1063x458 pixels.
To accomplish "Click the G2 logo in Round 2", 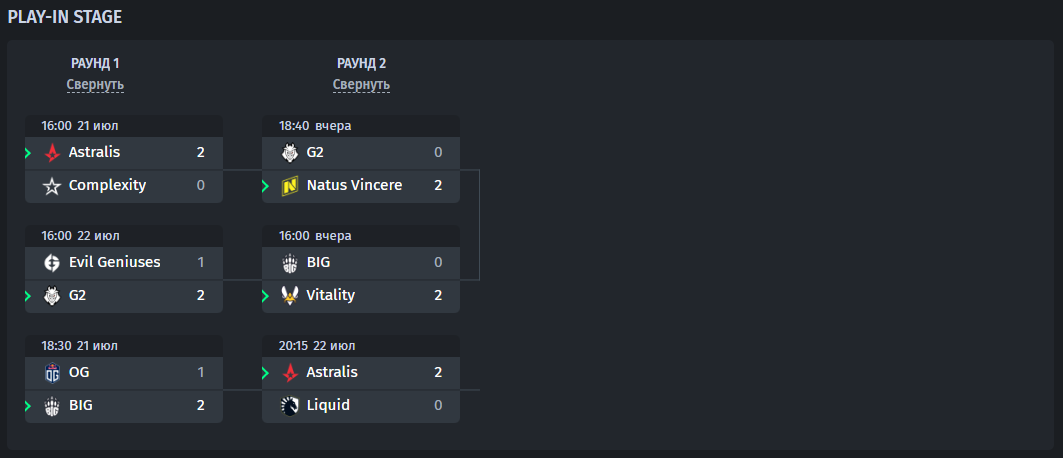I will pyautogui.click(x=290, y=152).
